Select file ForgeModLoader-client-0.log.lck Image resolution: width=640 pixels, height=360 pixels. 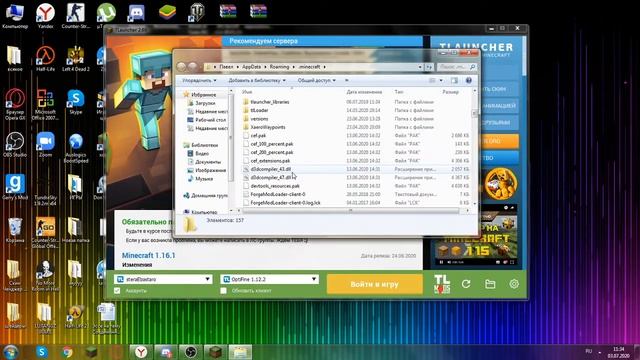(x=285, y=203)
